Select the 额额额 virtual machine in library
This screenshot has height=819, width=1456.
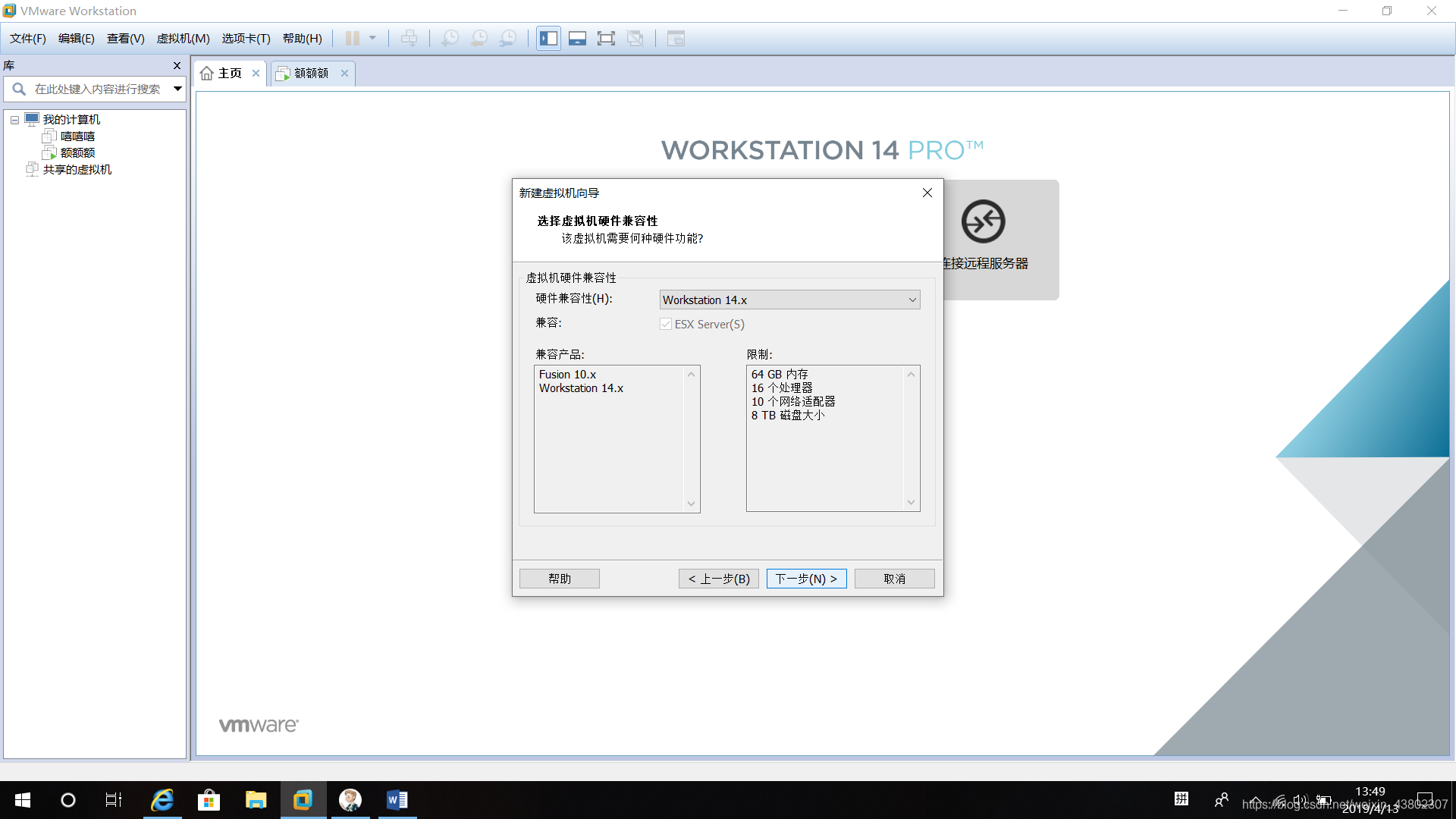point(77,153)
